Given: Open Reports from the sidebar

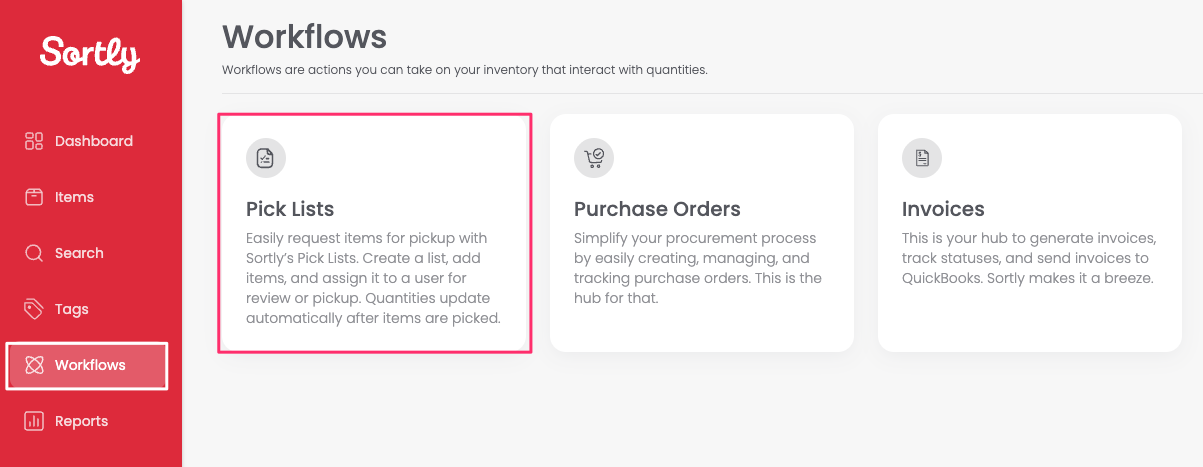Looking at the screenshot, I should pyautogui.click(x=81, y=421).
